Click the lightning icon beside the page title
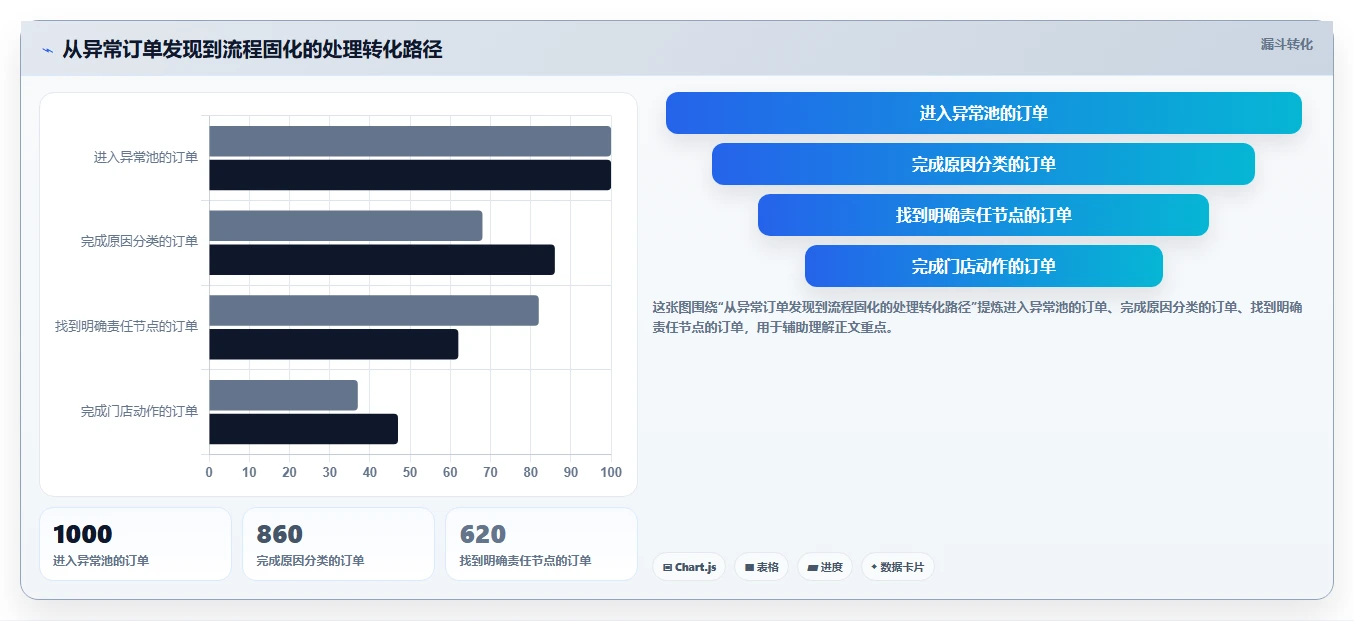The height and width of the screenshot is (621, 1354). (47, 50)
